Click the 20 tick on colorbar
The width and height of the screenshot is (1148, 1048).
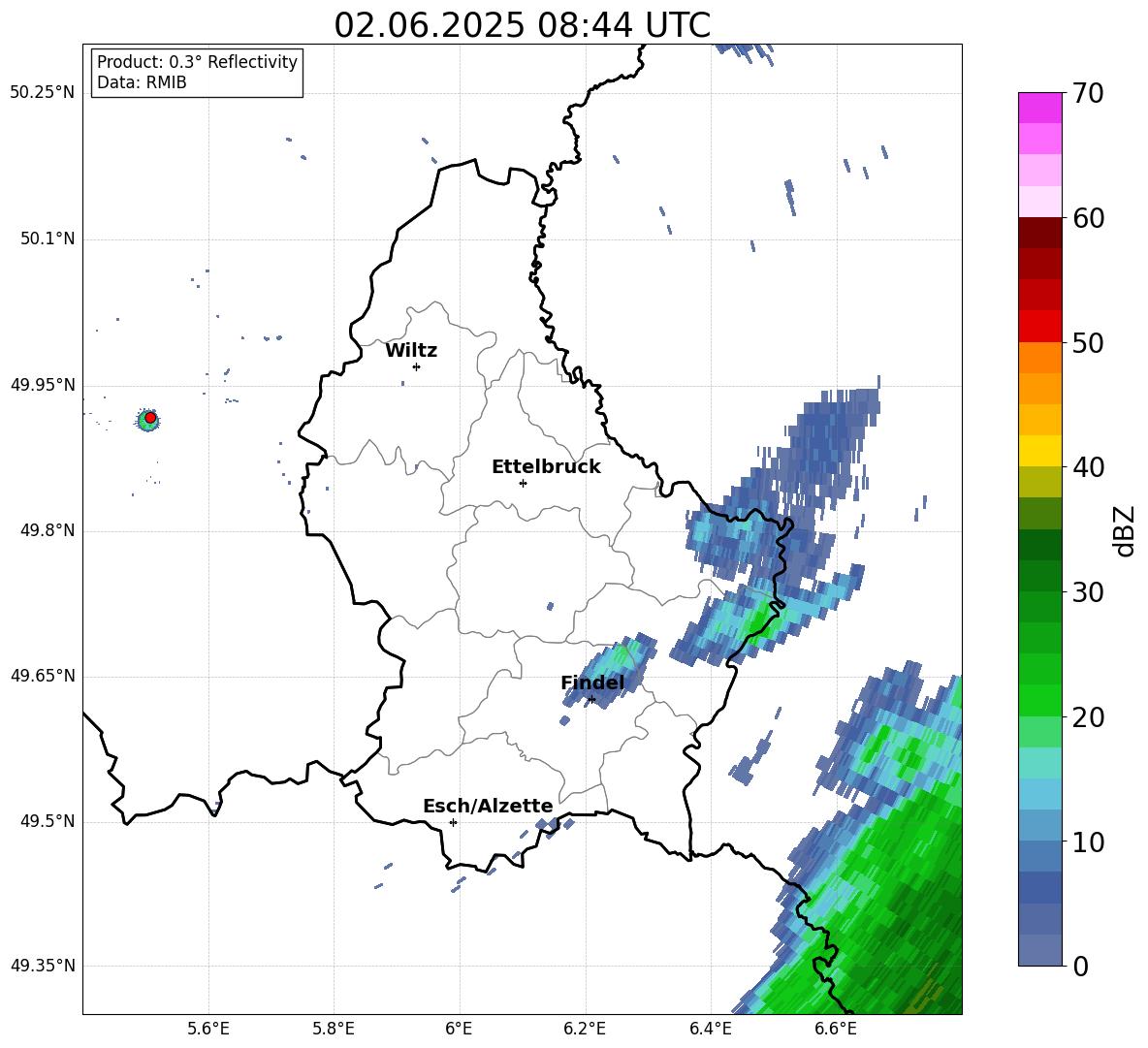[x=1088, y=717]
